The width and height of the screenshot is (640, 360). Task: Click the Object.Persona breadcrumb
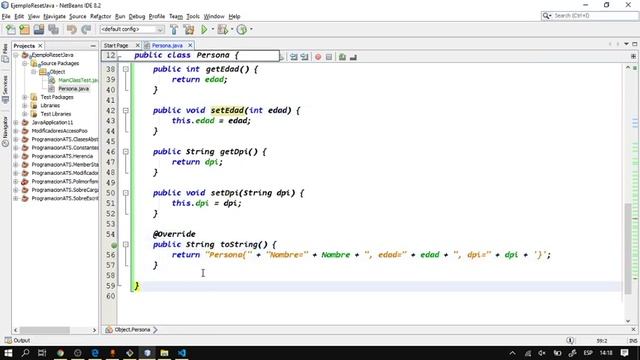(131, 330)
